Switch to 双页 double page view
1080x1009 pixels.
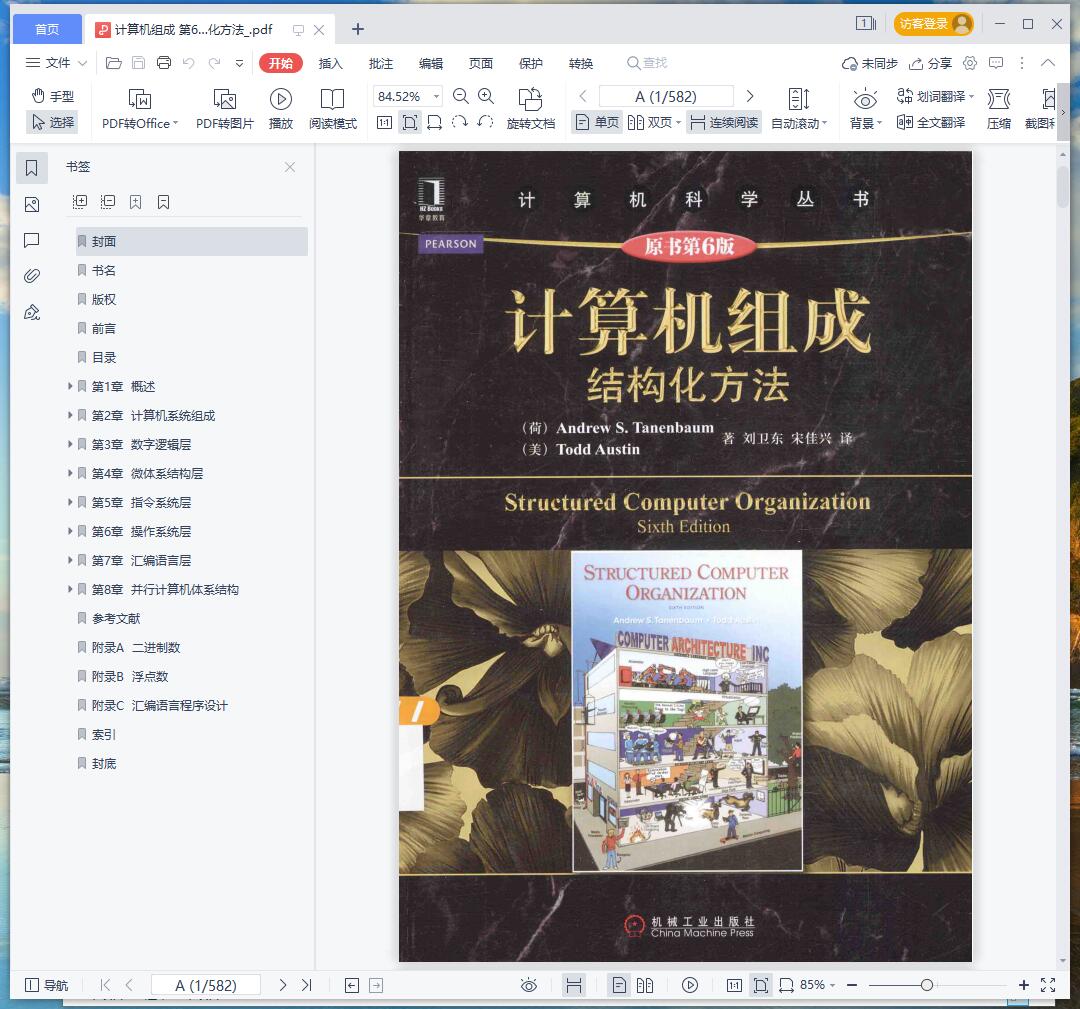pos(654,123)
